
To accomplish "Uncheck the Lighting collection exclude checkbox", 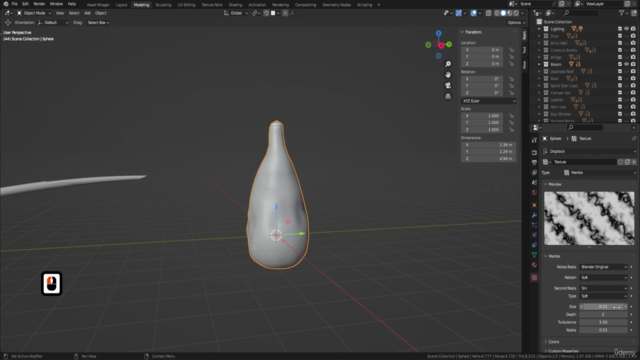I will (620, 29).
